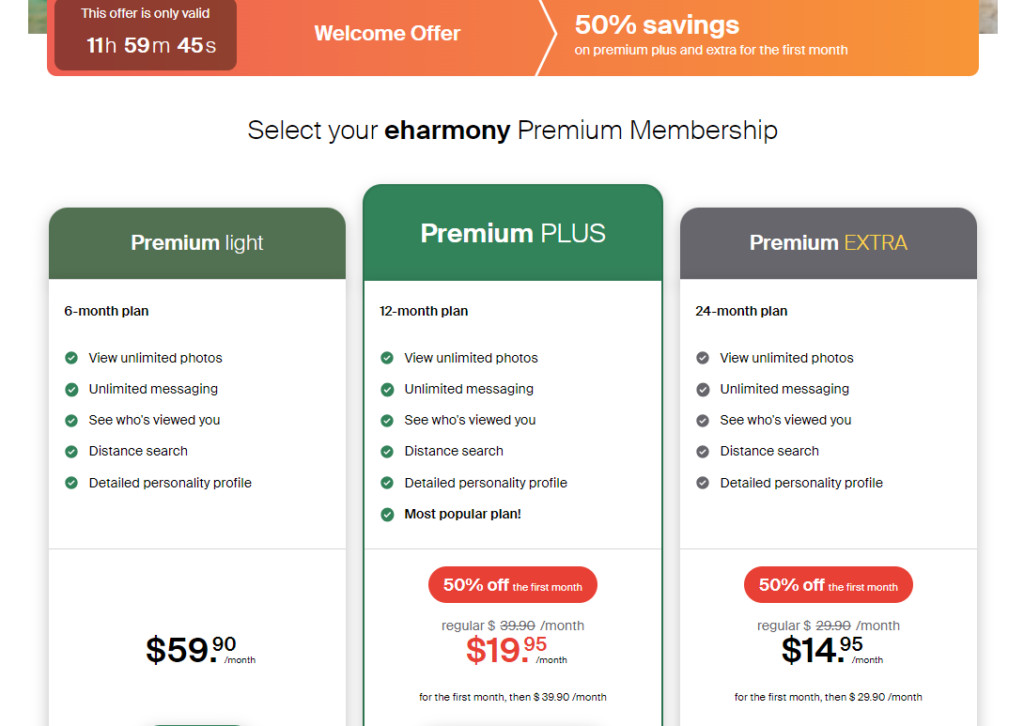
Task: Click the countdown timer showing 11h 59m 45s
Action: click(x=144, y=43)
